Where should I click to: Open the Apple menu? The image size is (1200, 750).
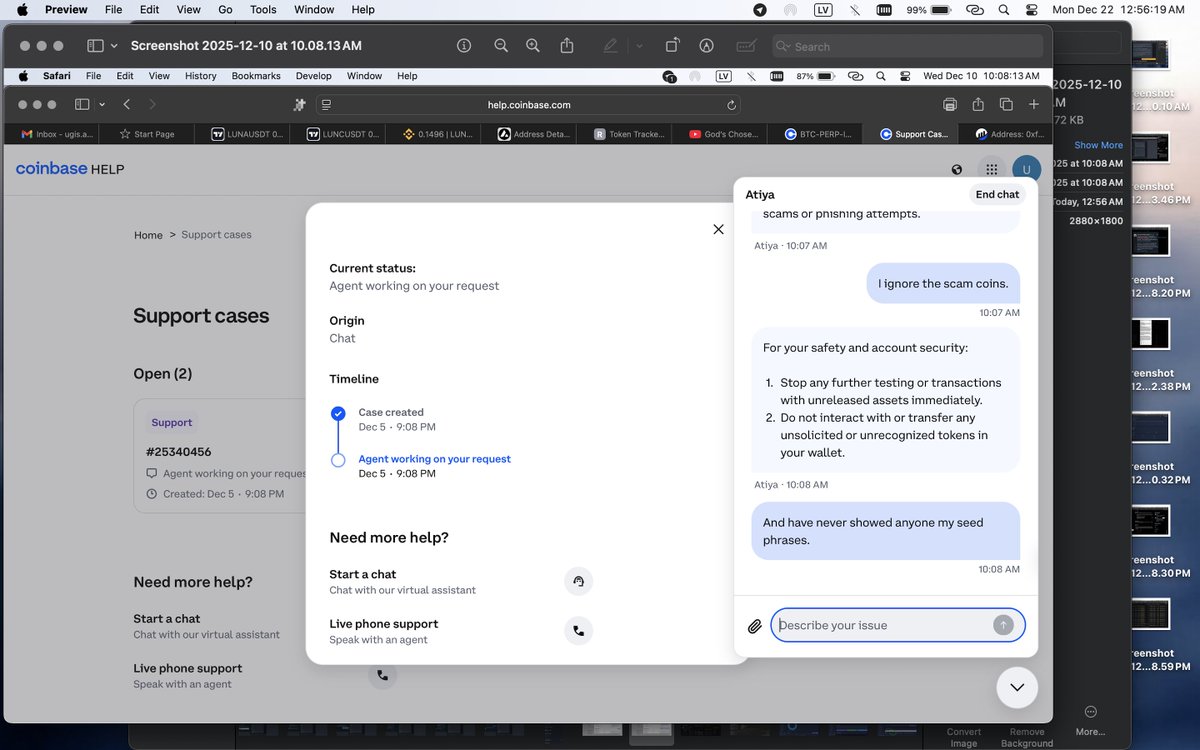[22, 10]
